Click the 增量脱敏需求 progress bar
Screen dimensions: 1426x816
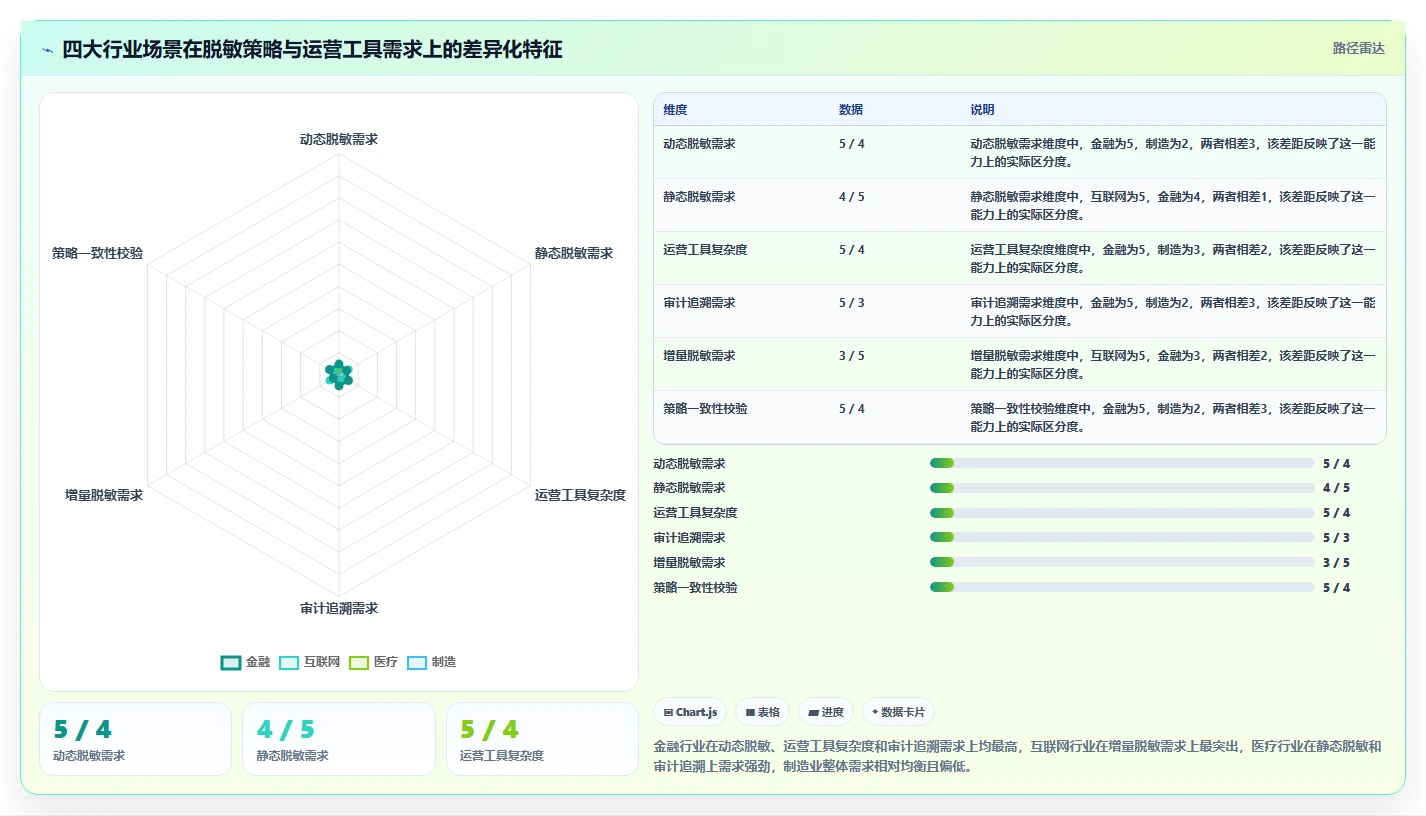click(1122, 563)
